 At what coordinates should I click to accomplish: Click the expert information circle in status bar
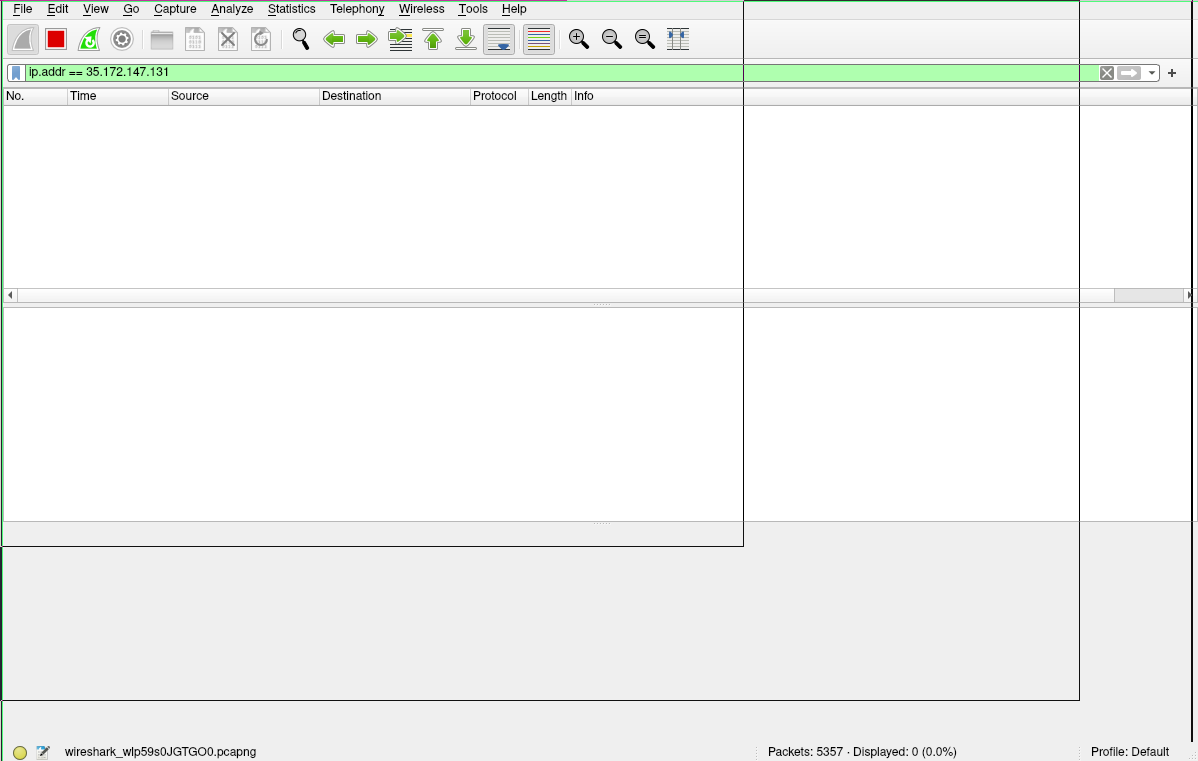click(20, 752)
